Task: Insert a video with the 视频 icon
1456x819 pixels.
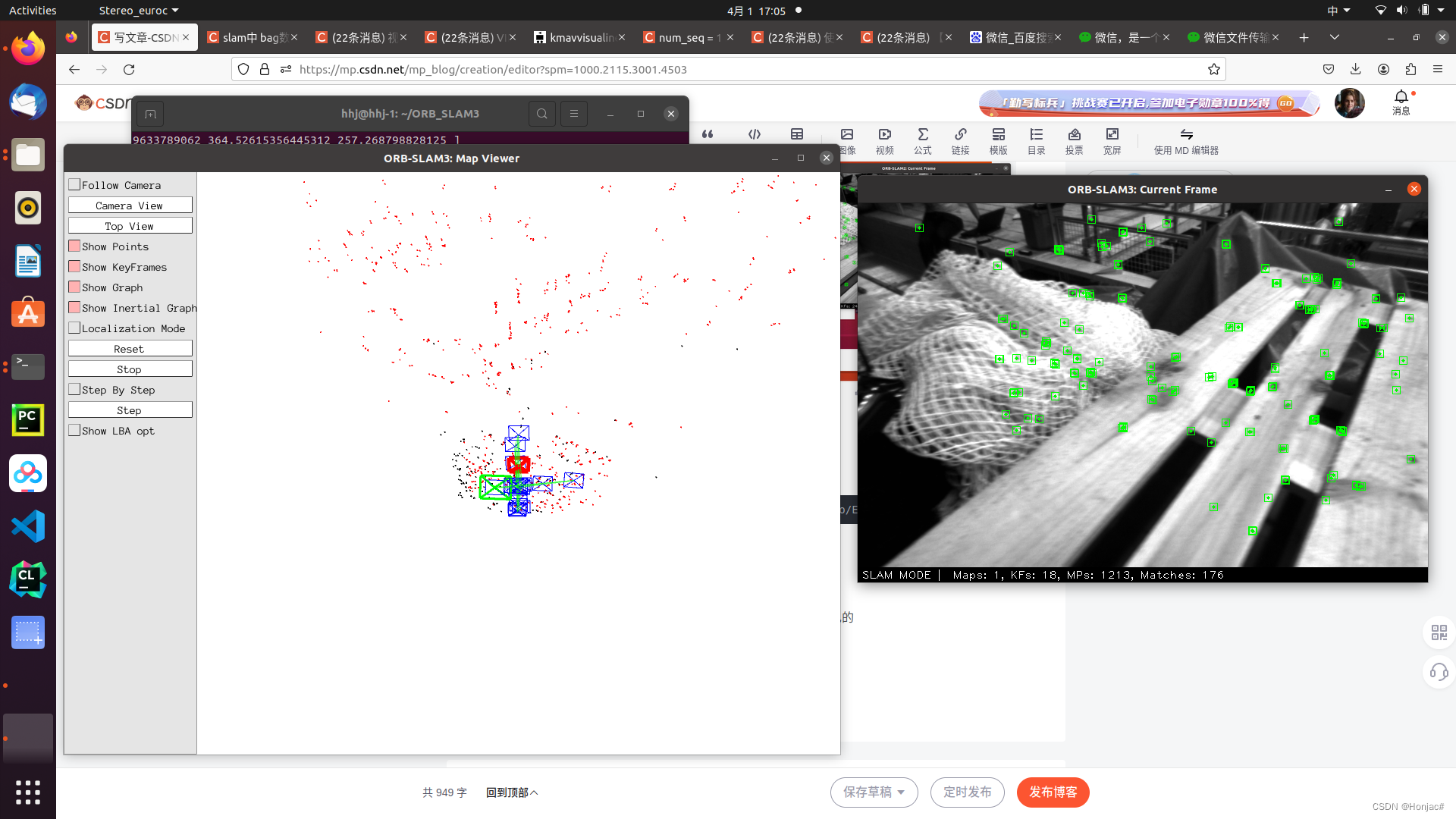Action: point(884,141)
